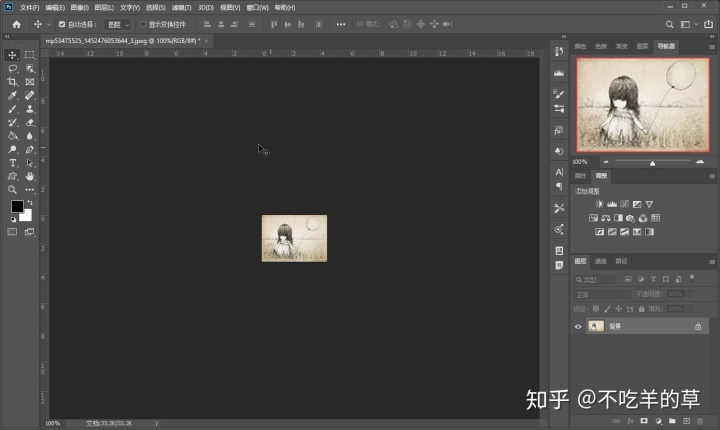The image size is (720, 430).
Task: Open the blend mode dropdown
Action: tap(602, 294)
